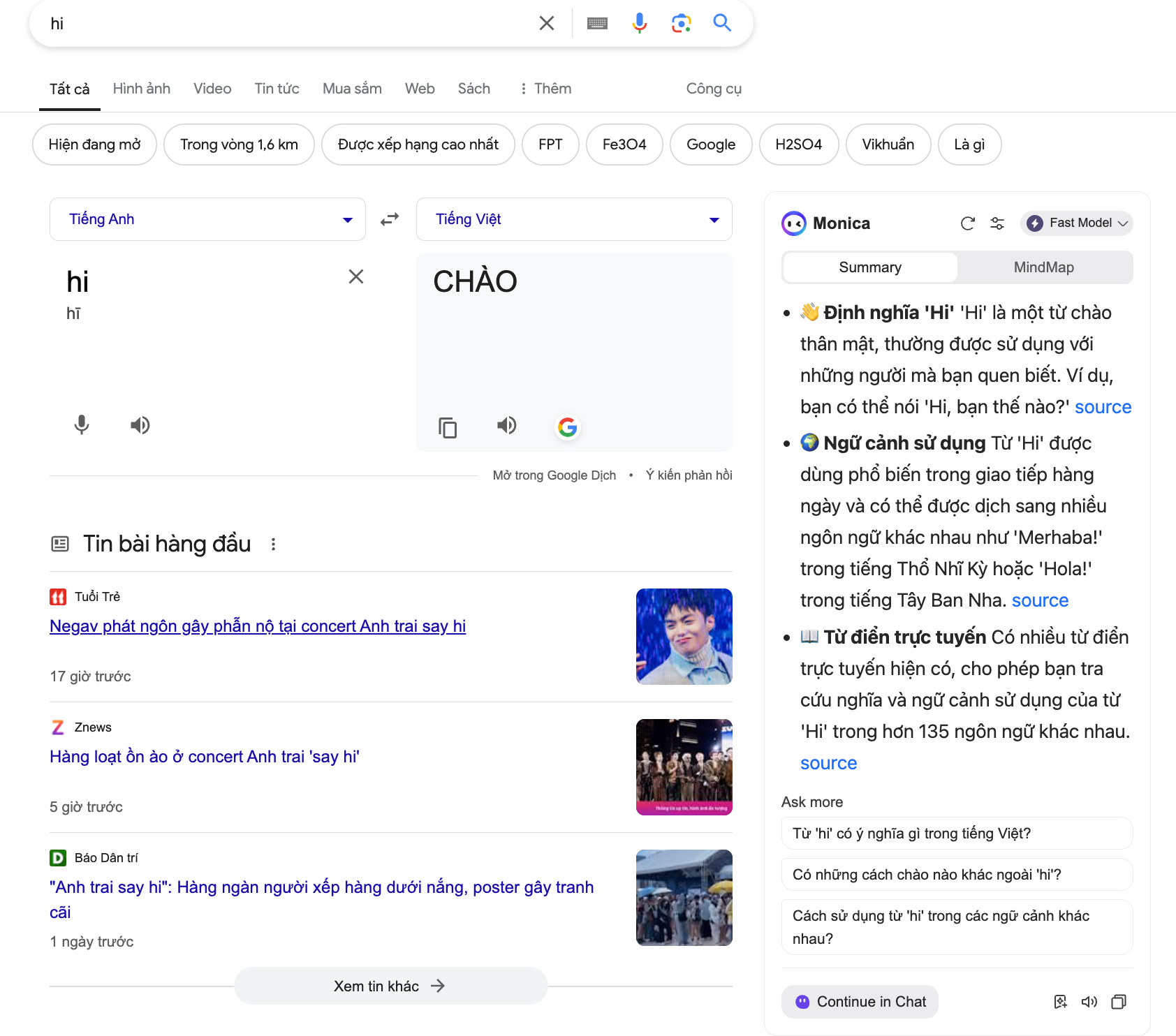Screen dimensions: 1176x1036
Task: Copy the translation 'CHÀO'
Action: pos(448,427)
